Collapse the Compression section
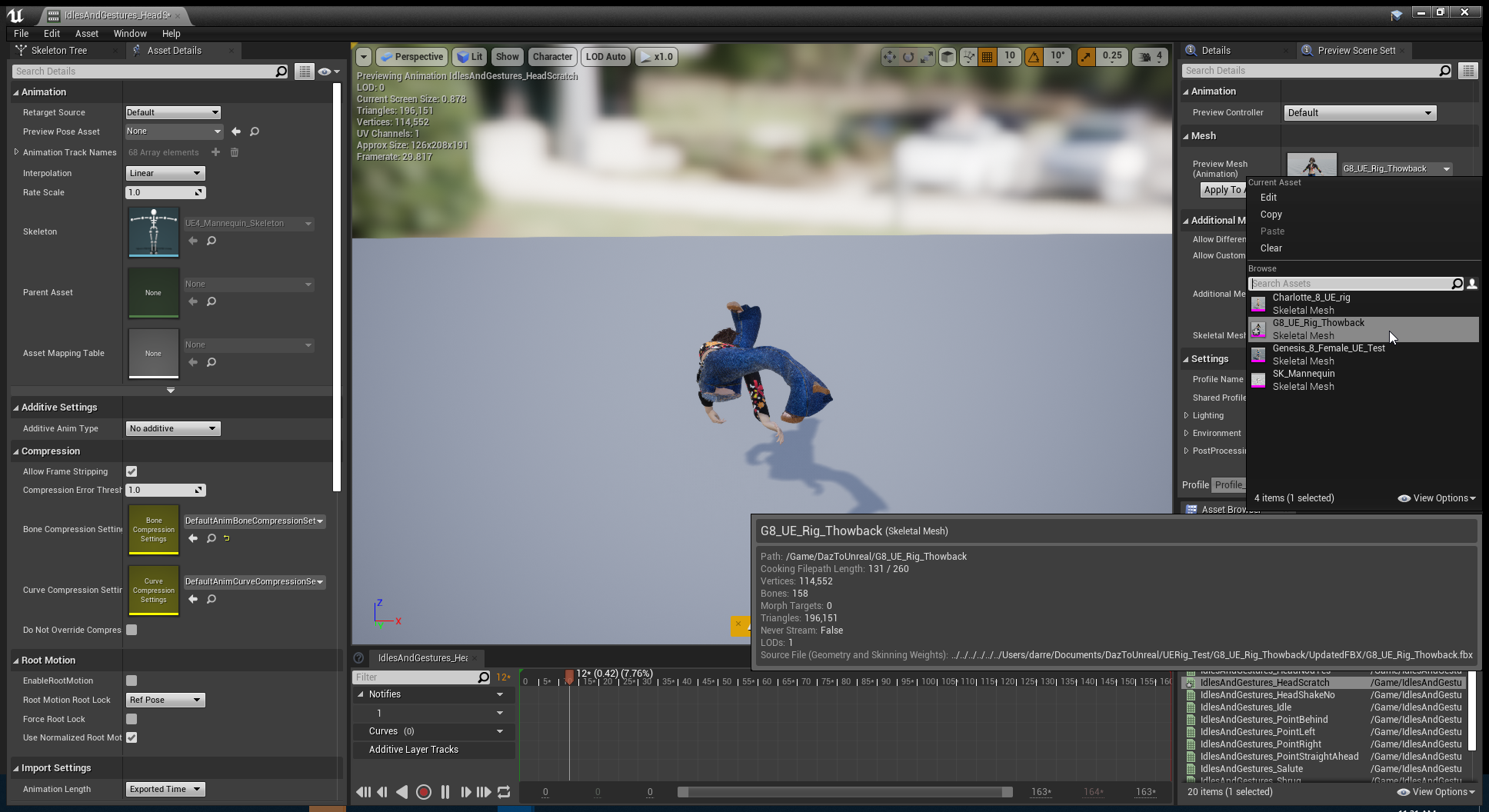This screenshot has width=1489, height=812. pos(15,451)
